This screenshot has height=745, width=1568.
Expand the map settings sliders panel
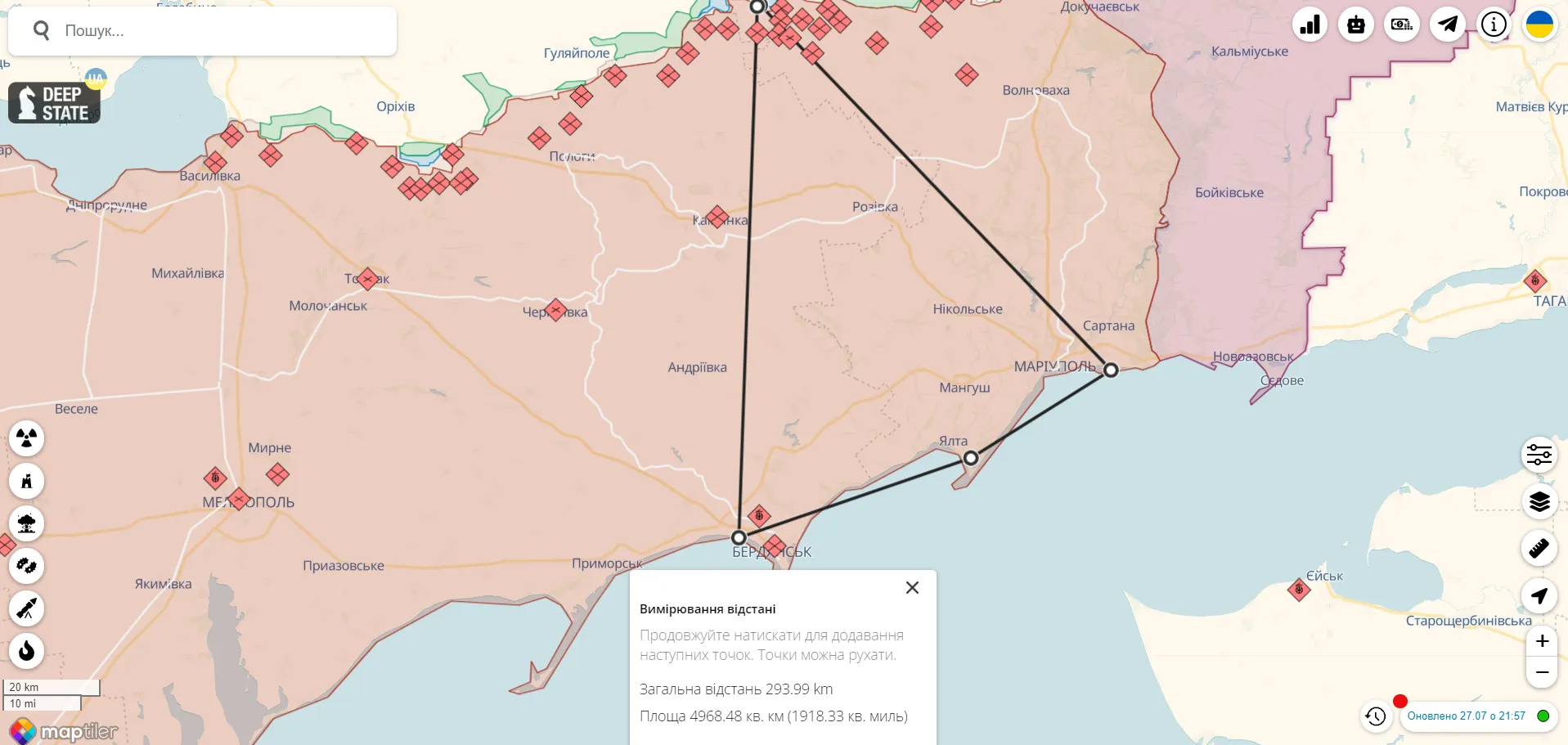(1539, 455)
